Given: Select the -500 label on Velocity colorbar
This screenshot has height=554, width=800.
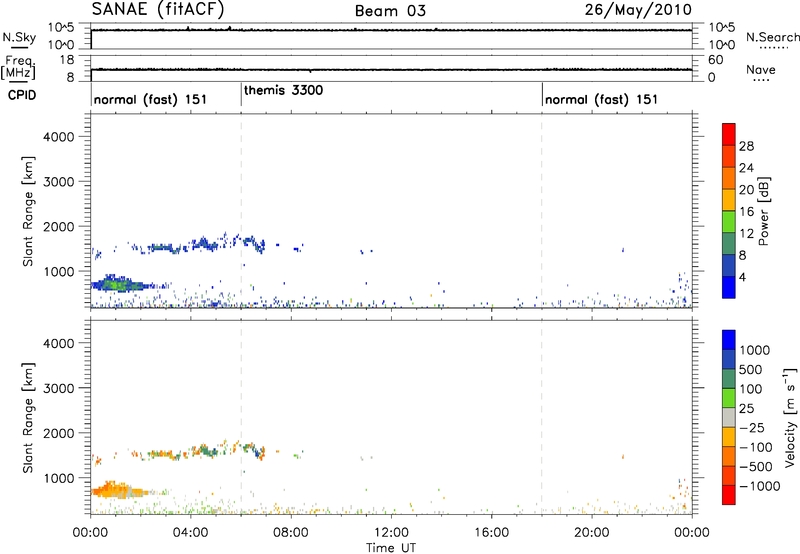Looking at the screenshot, I should tap(756, 466).
